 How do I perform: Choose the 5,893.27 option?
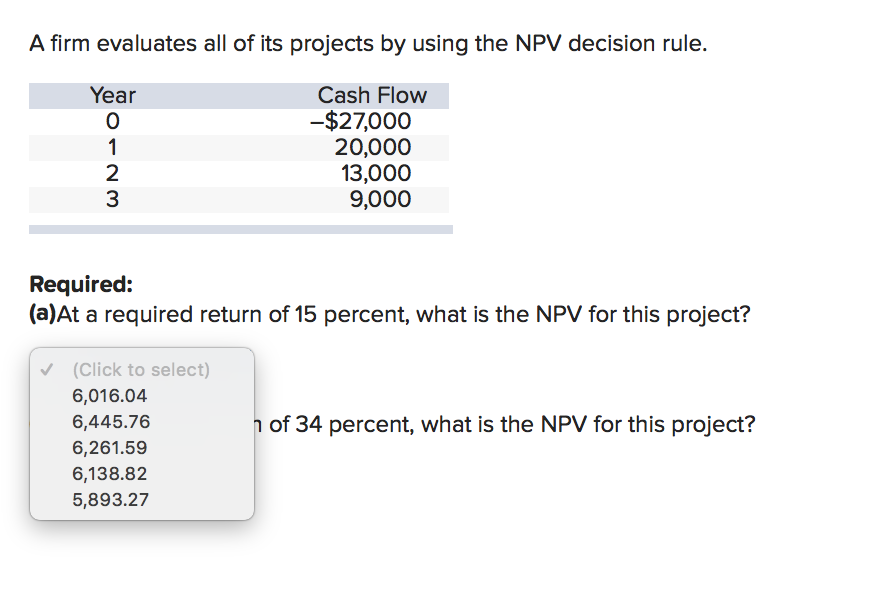pyautogui.click(x=110, y=500)
